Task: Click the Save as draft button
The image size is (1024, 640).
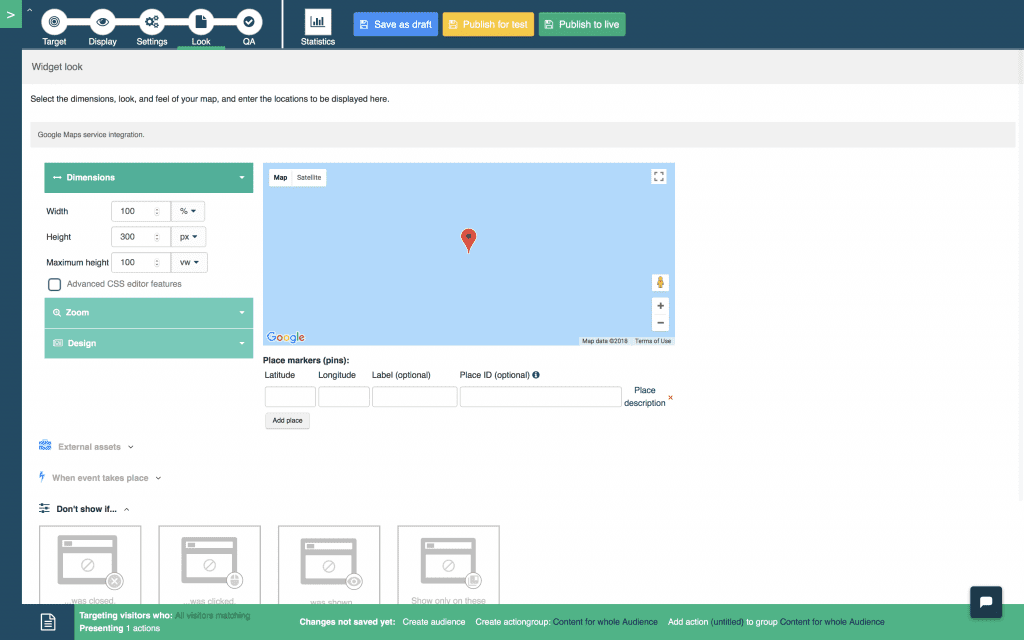Action: pos(395,24)
